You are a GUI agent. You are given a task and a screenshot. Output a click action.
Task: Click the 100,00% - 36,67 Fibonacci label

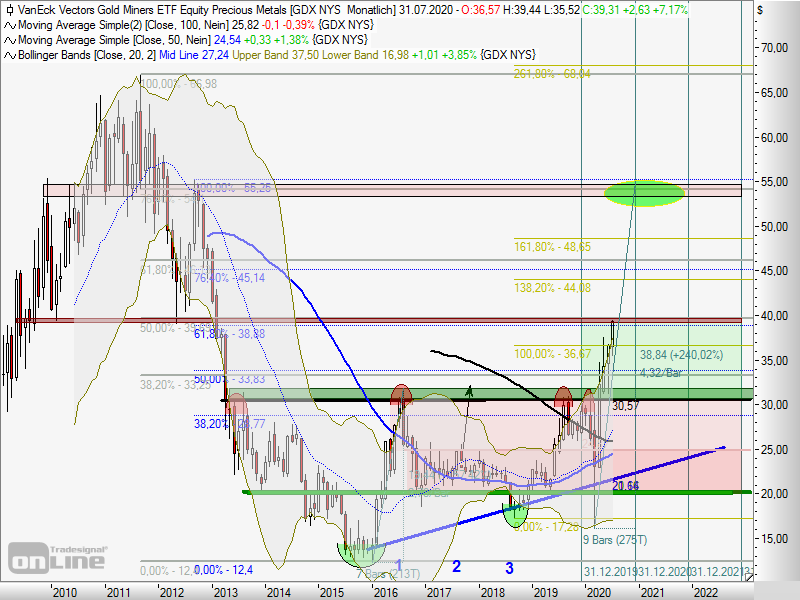click(552, 354)
